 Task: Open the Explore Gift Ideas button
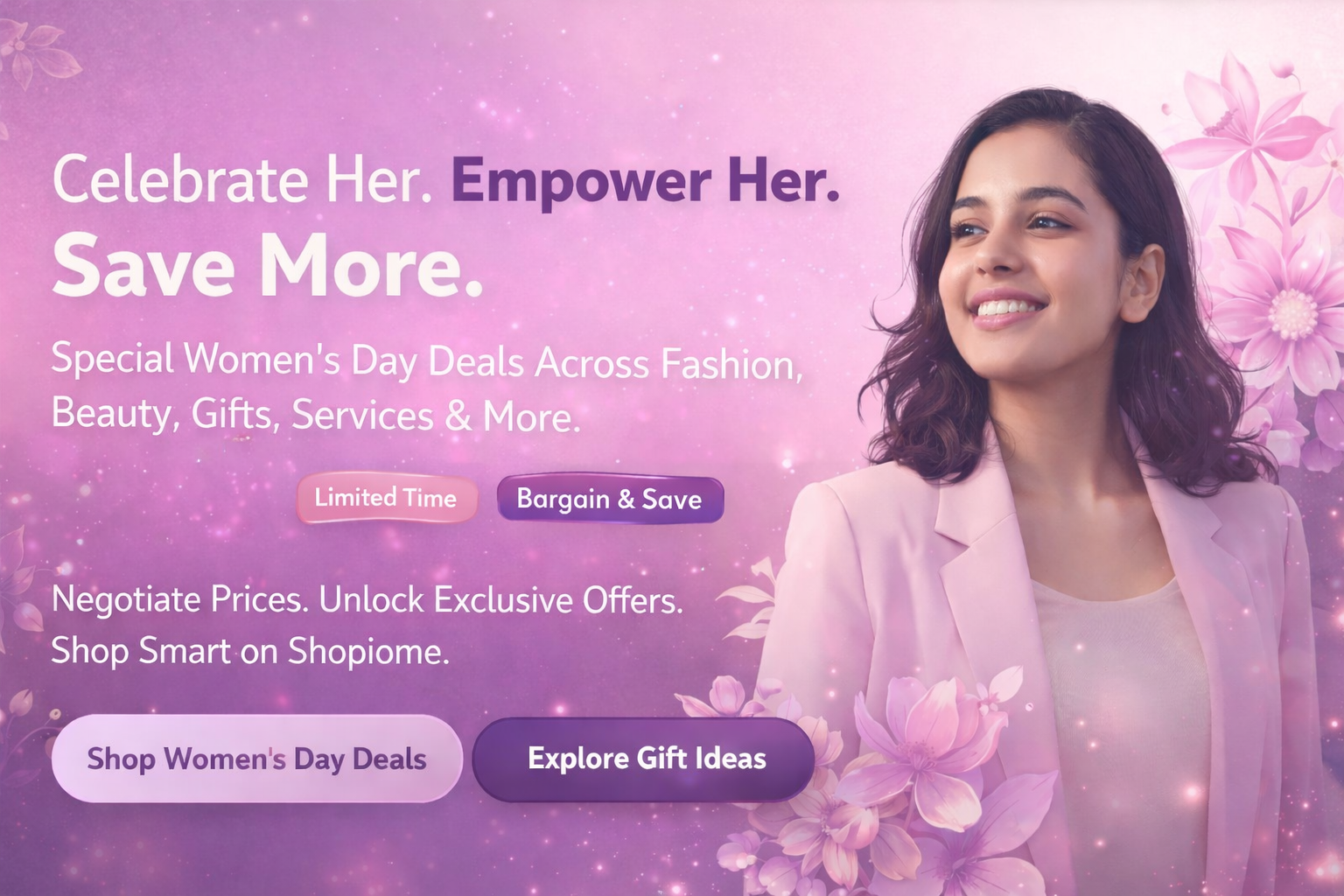coord(645,759)
